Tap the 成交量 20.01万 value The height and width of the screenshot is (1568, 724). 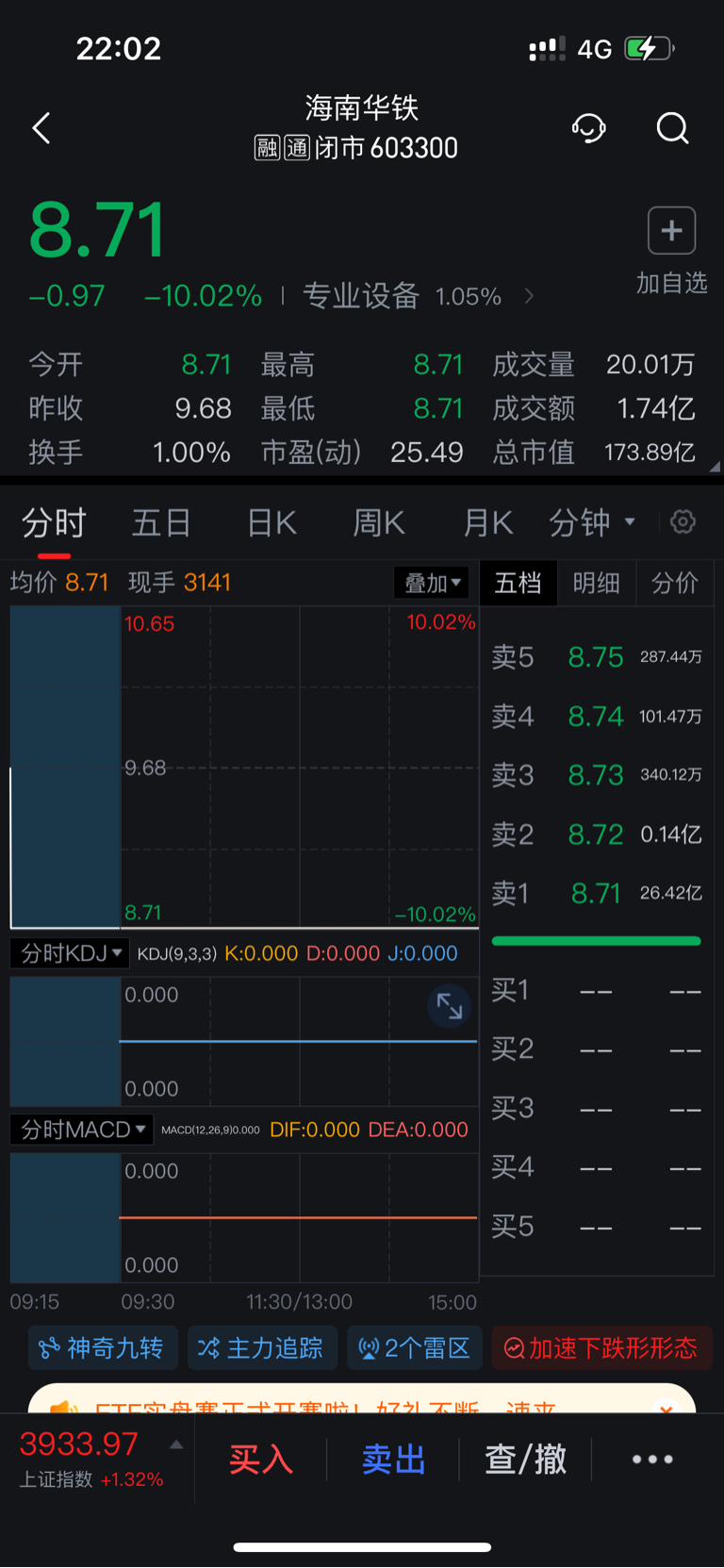tap(650, 365)
